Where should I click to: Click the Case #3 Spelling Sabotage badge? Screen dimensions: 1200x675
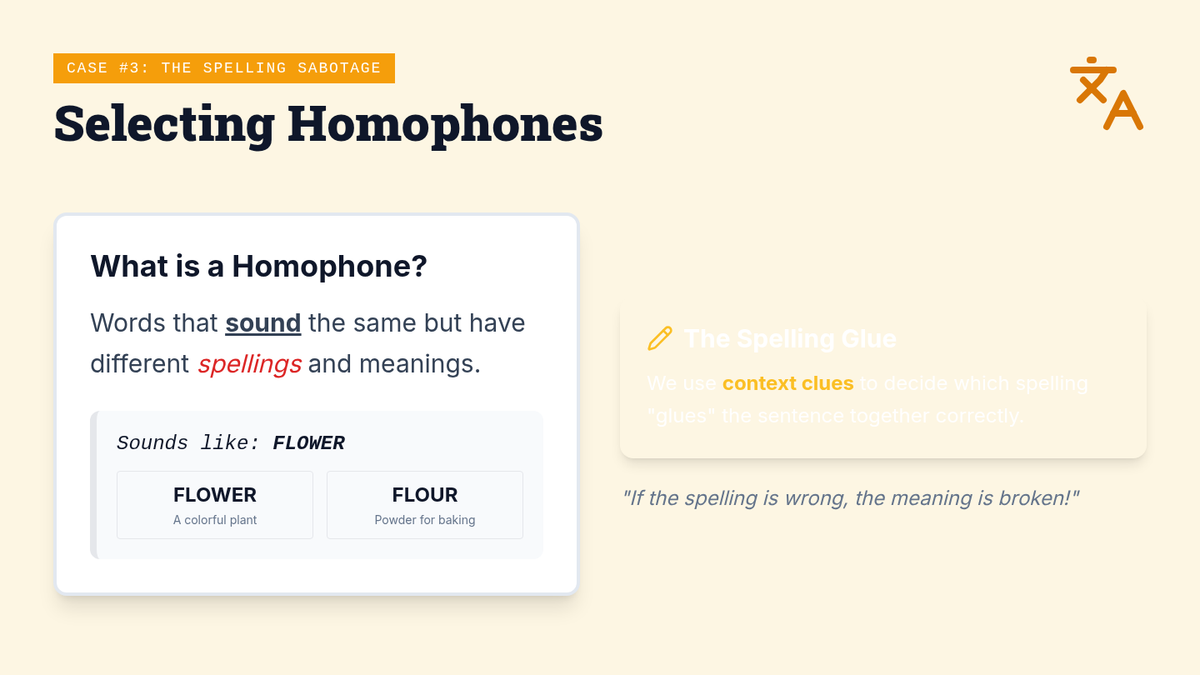[224, 68]
